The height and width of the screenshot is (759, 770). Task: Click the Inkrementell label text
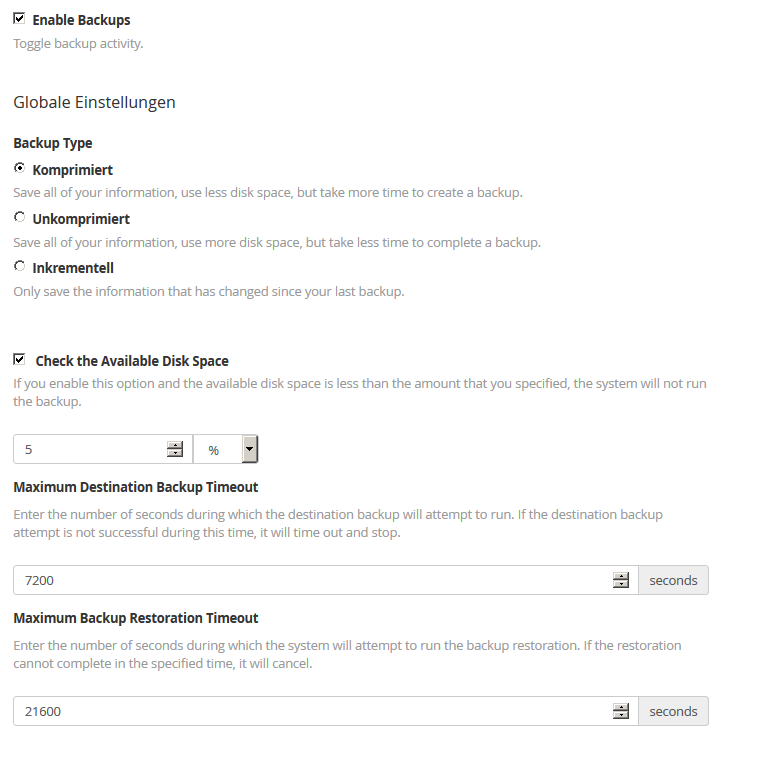(x=73, y=268)
